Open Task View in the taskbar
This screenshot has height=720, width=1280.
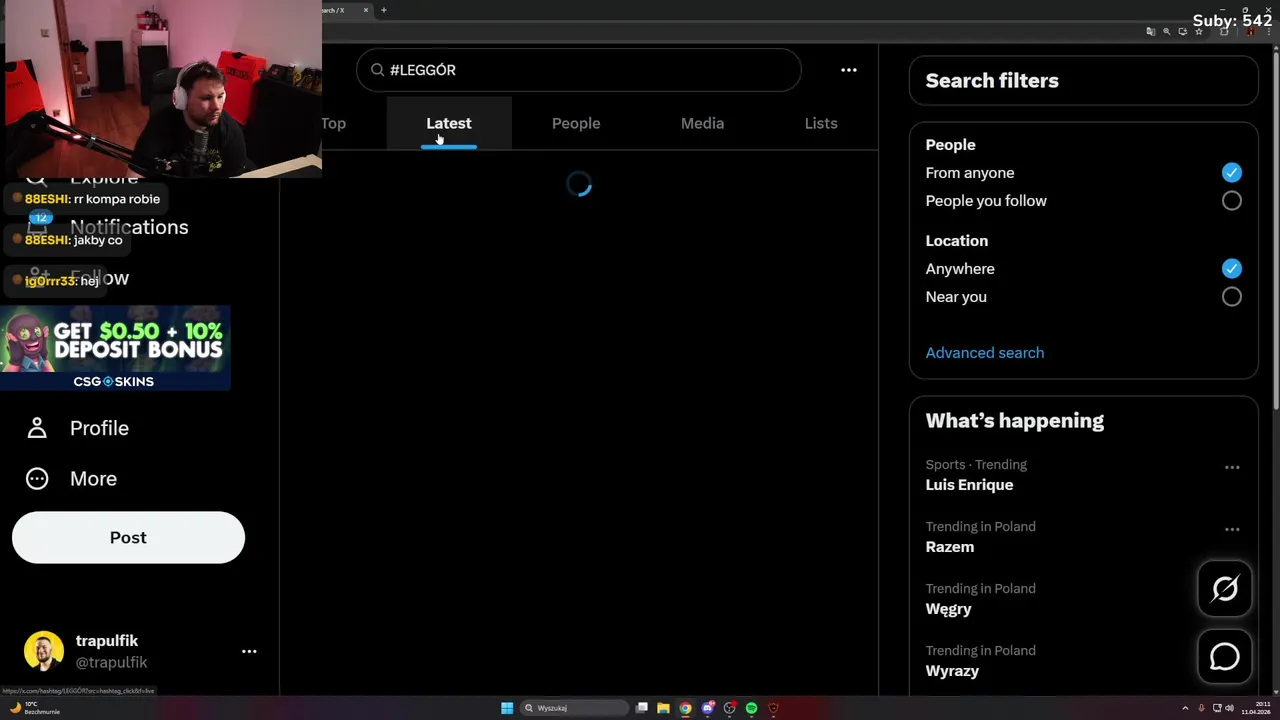(x=642, y=708)
